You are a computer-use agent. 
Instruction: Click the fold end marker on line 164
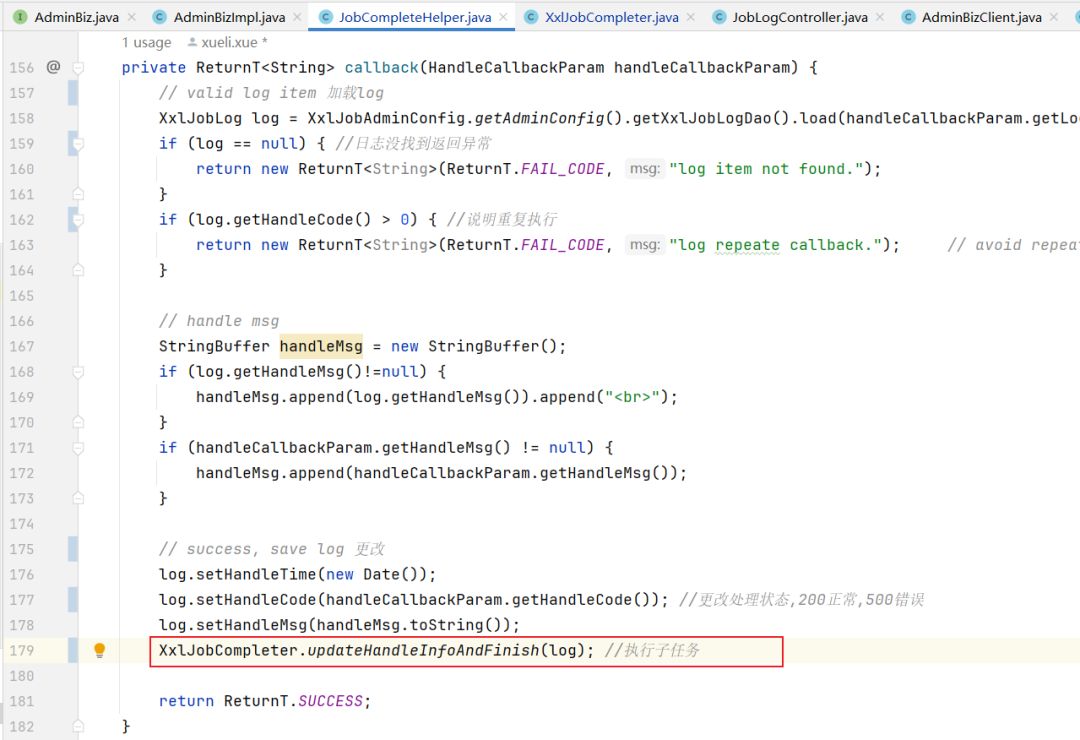[79, 270]
